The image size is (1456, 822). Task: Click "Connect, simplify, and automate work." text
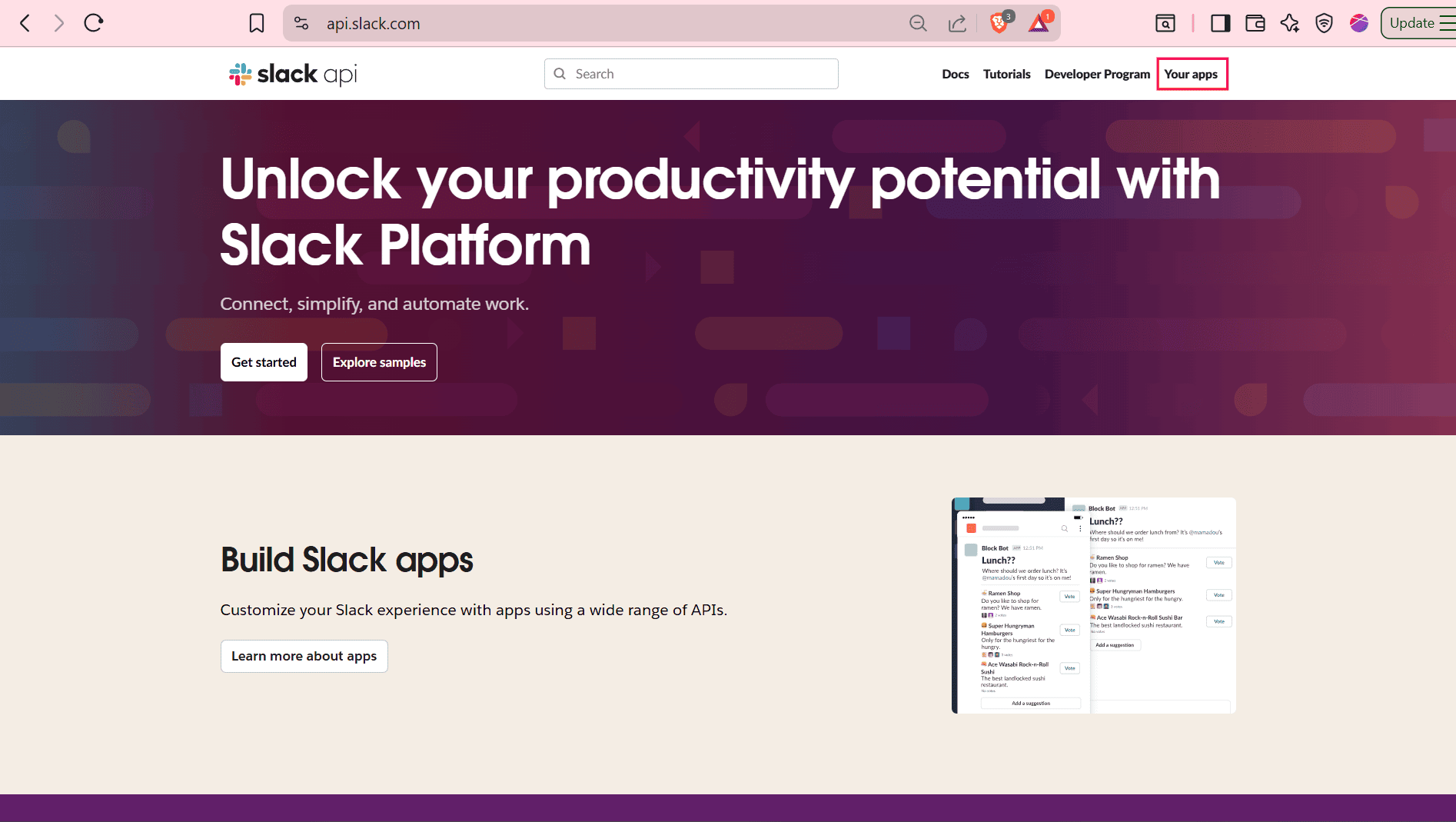(374, 304)
